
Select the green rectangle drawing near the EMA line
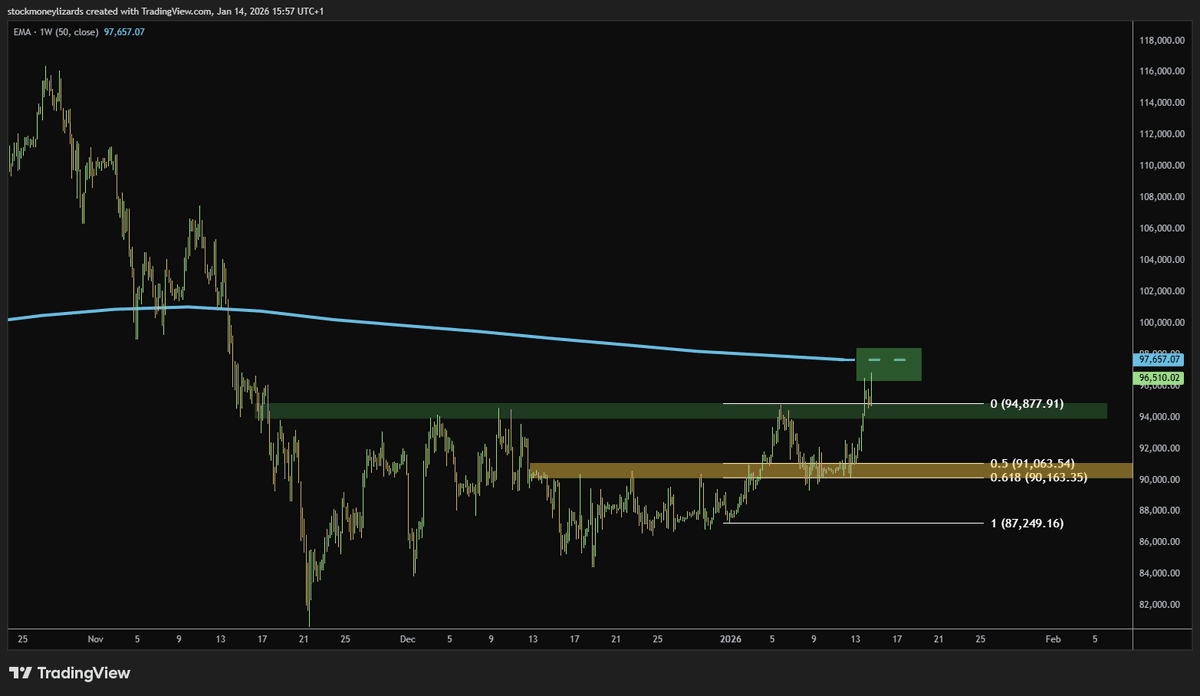pos(888,364)
